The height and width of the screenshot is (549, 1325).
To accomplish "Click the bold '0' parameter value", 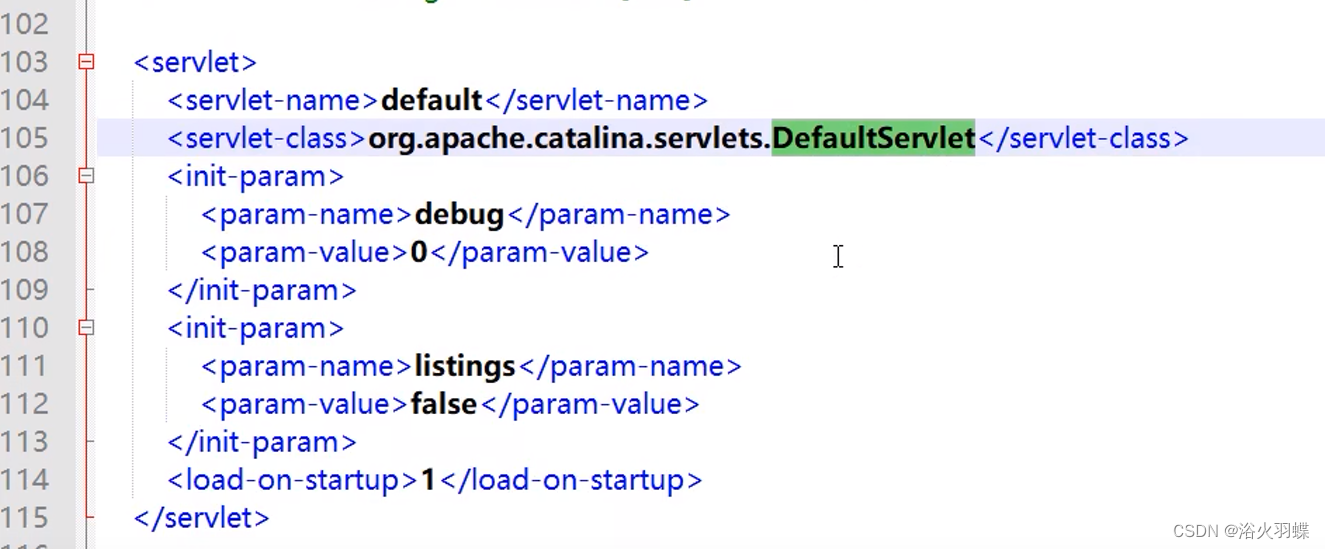I will 419,252.
